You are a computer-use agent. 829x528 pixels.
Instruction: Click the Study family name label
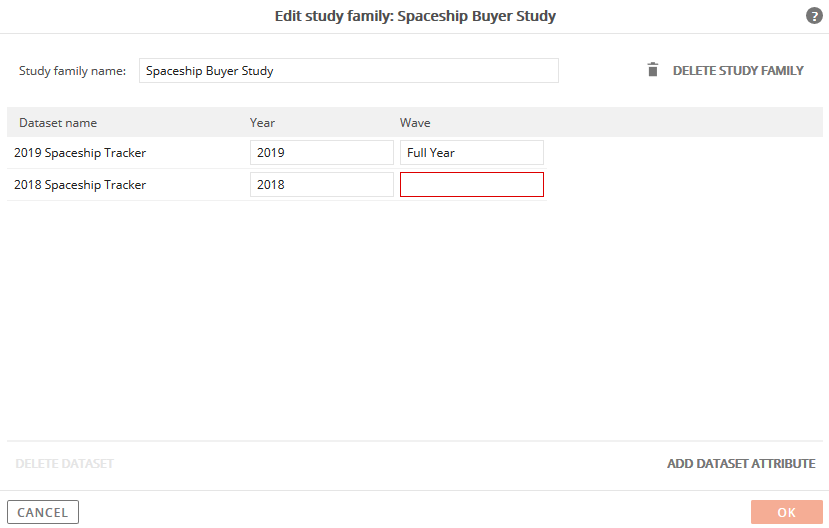[x=72, y=71]
